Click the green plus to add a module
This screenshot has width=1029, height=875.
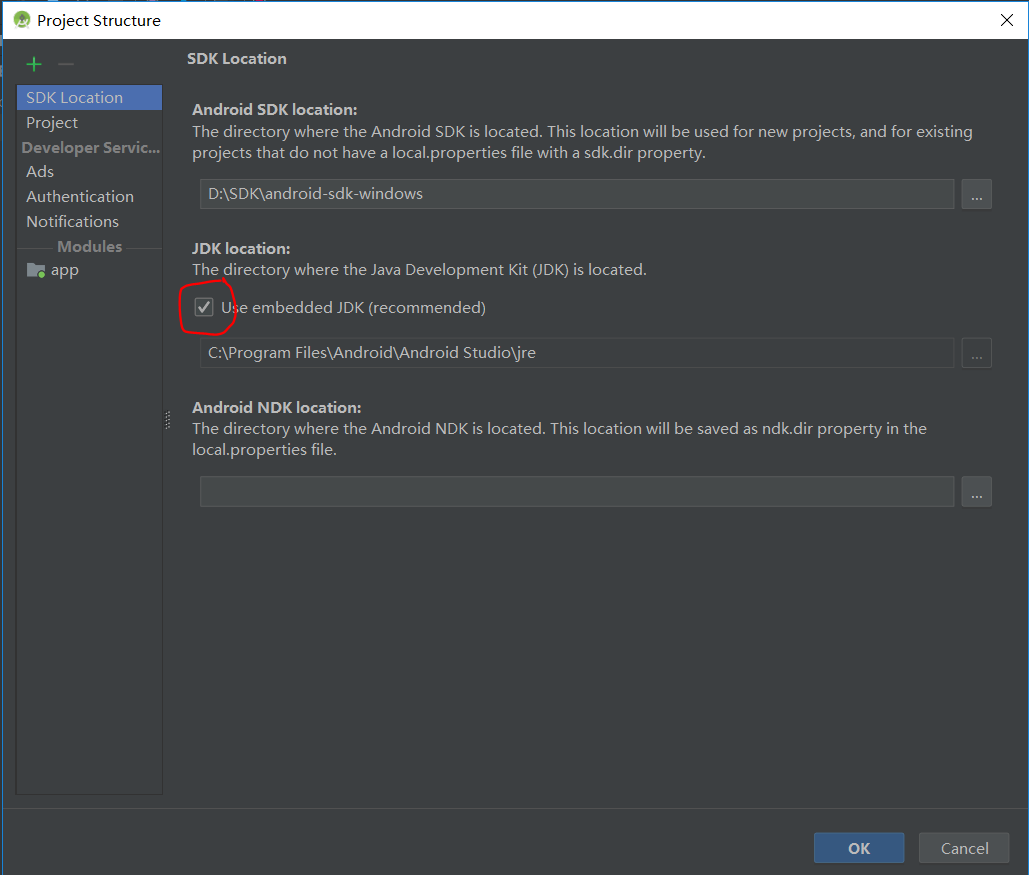[x=33, y=63]
